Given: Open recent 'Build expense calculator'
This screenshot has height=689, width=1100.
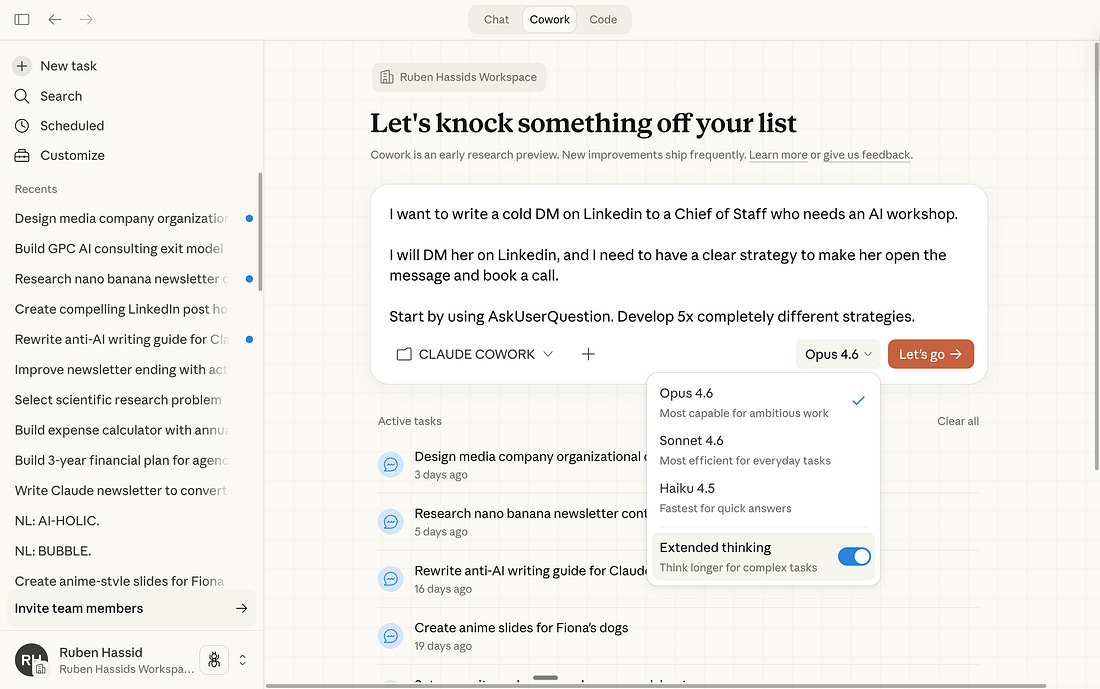Looking at the screenshot, I should tap(122, 430).
